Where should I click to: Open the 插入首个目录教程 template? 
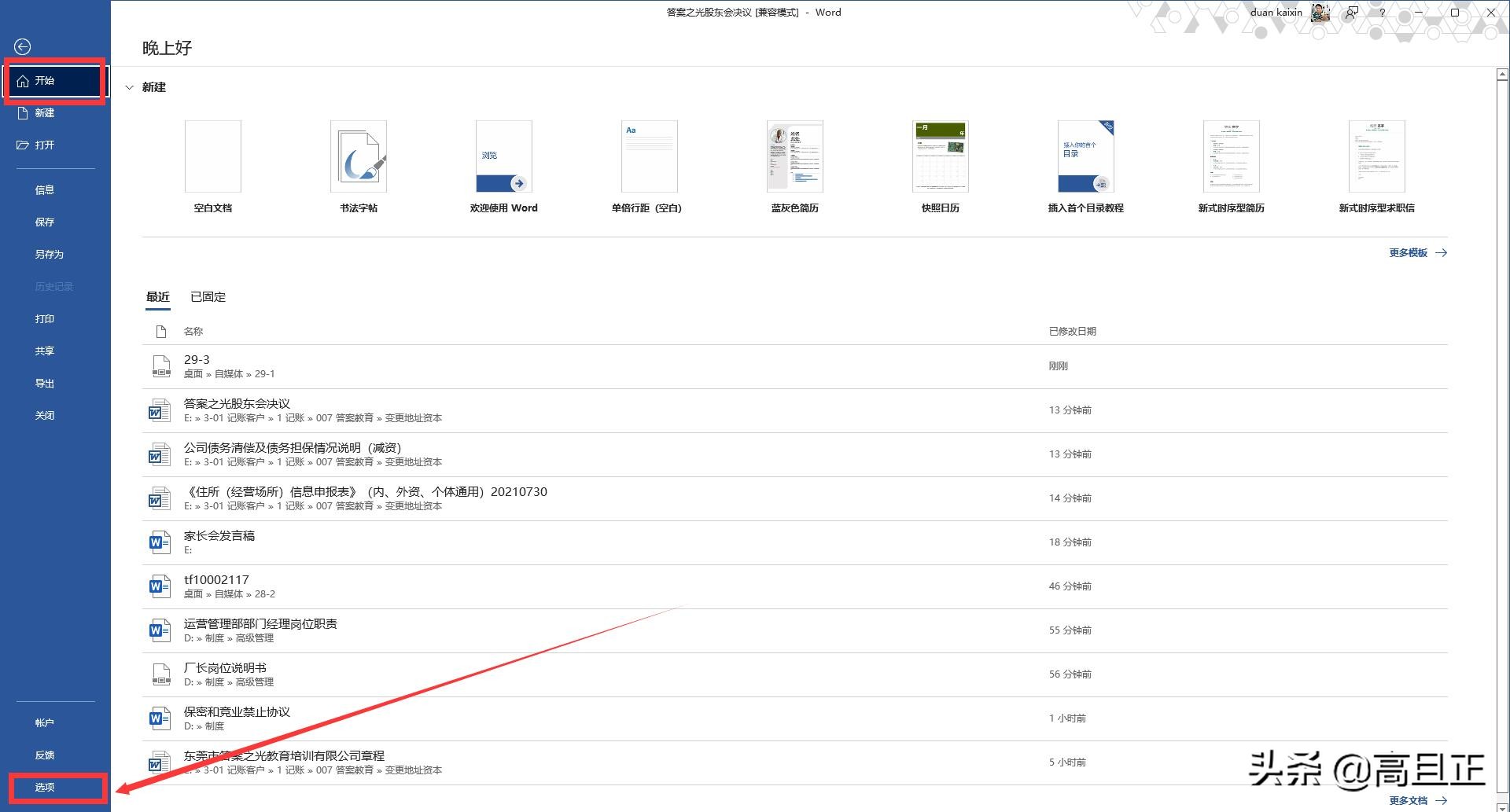1086,167
